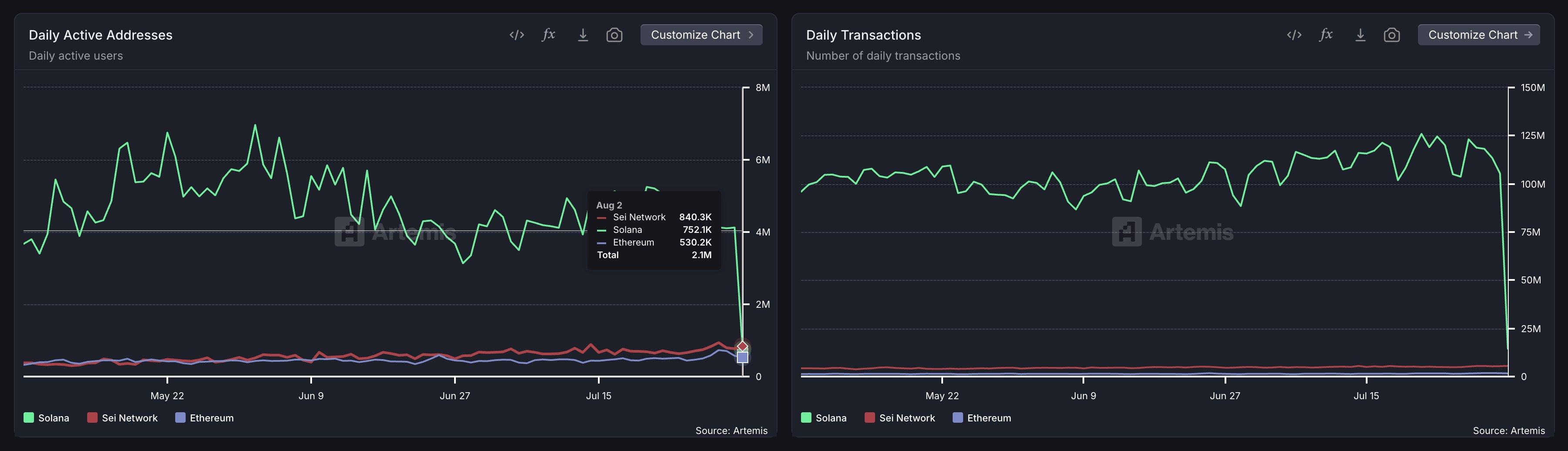
Task: Click the Sei Network diamond marker at Aug 2
Action: pyautogui.click(x=742, y=346)
